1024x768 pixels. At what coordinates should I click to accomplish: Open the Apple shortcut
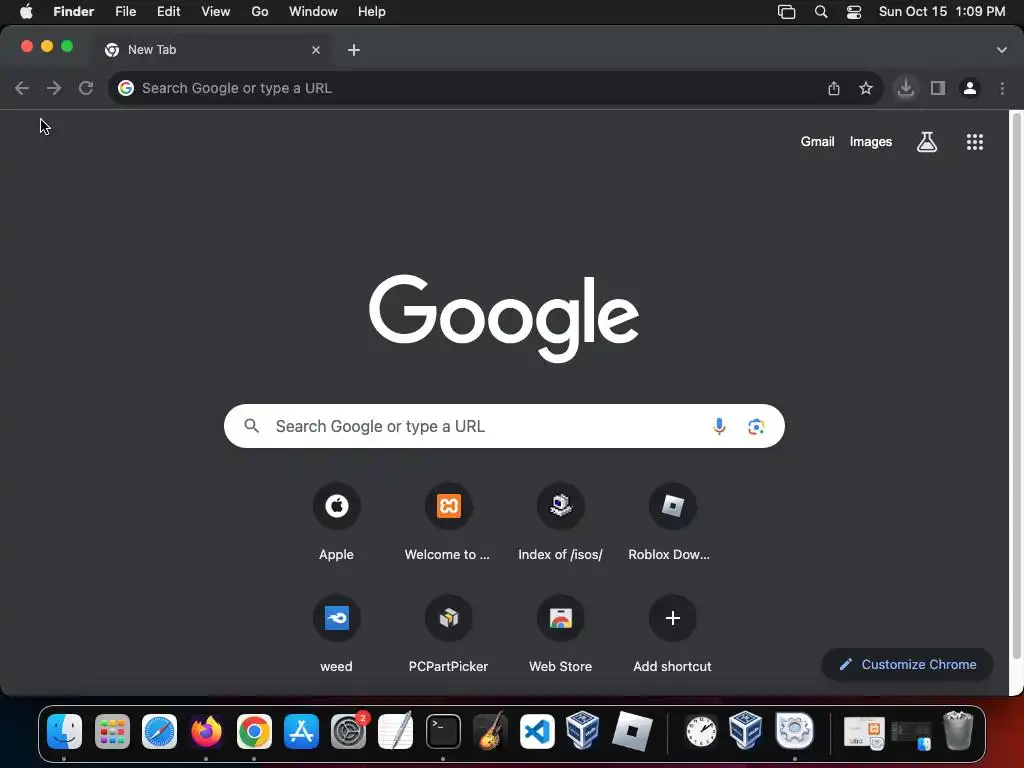[x=336, y=522]
